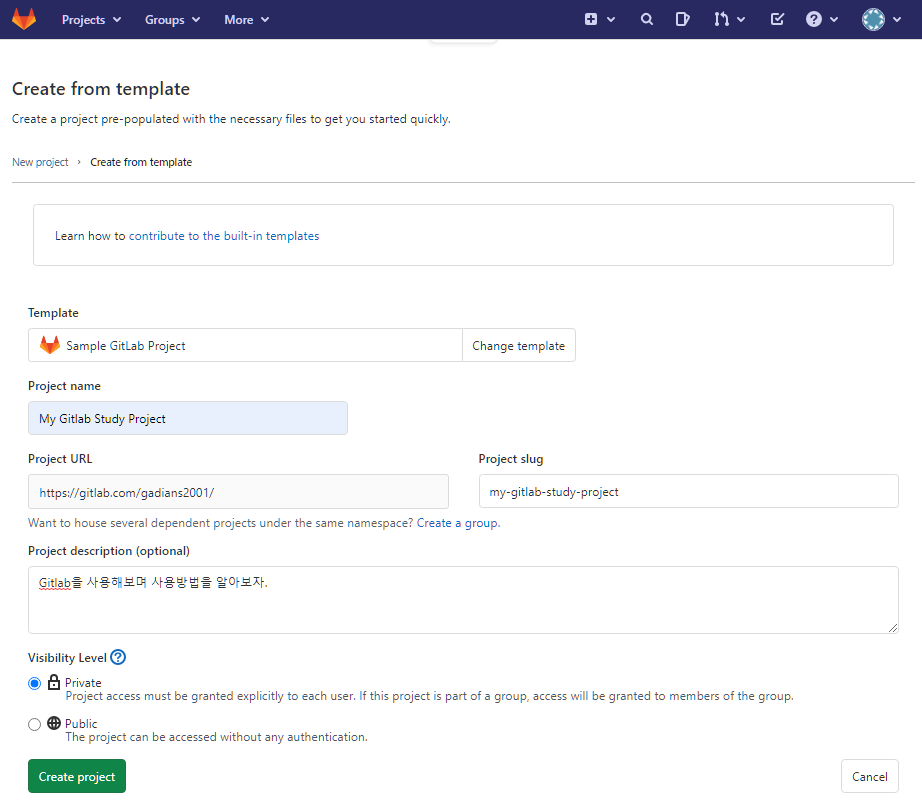Click the Private visibility label

[83, 682]
